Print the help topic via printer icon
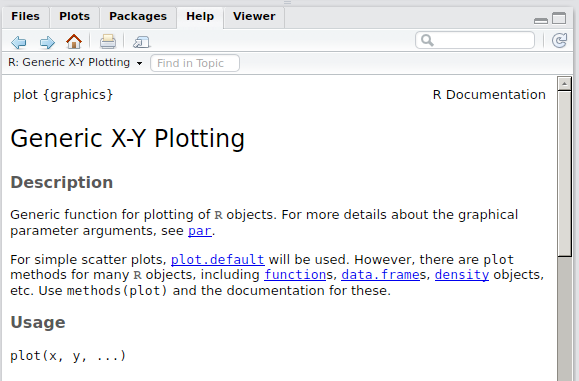 108,41
